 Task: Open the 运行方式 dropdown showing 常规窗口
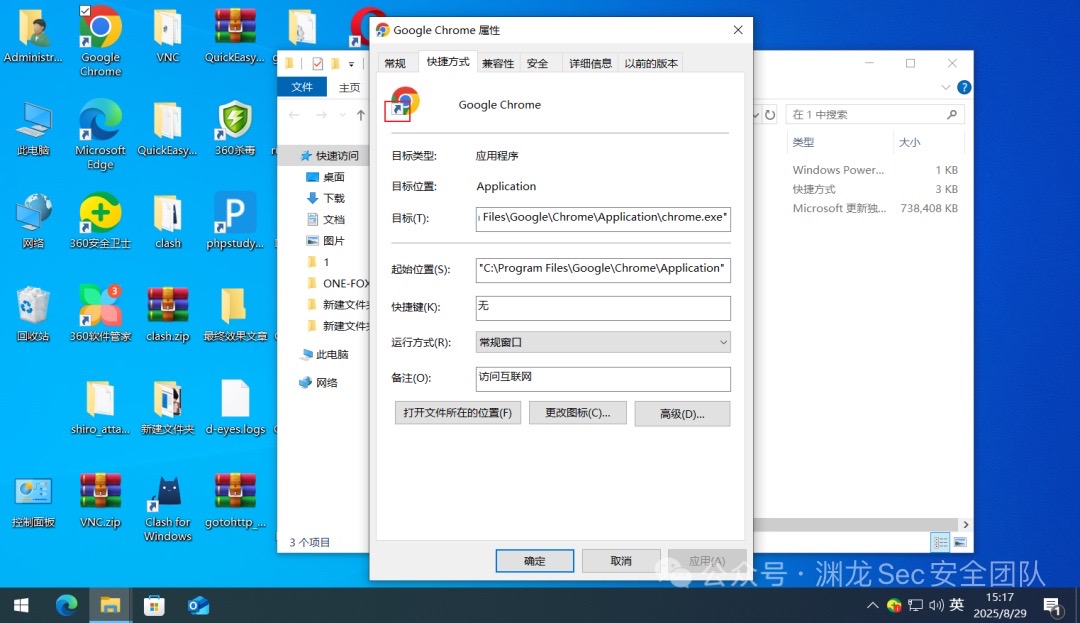[x=603, y=342]
